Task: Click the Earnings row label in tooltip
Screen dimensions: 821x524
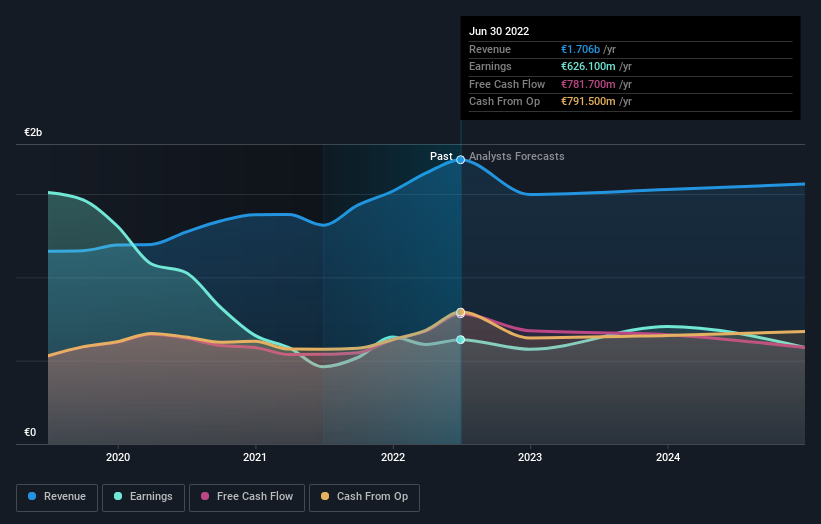Action: [x=490, y=66]
